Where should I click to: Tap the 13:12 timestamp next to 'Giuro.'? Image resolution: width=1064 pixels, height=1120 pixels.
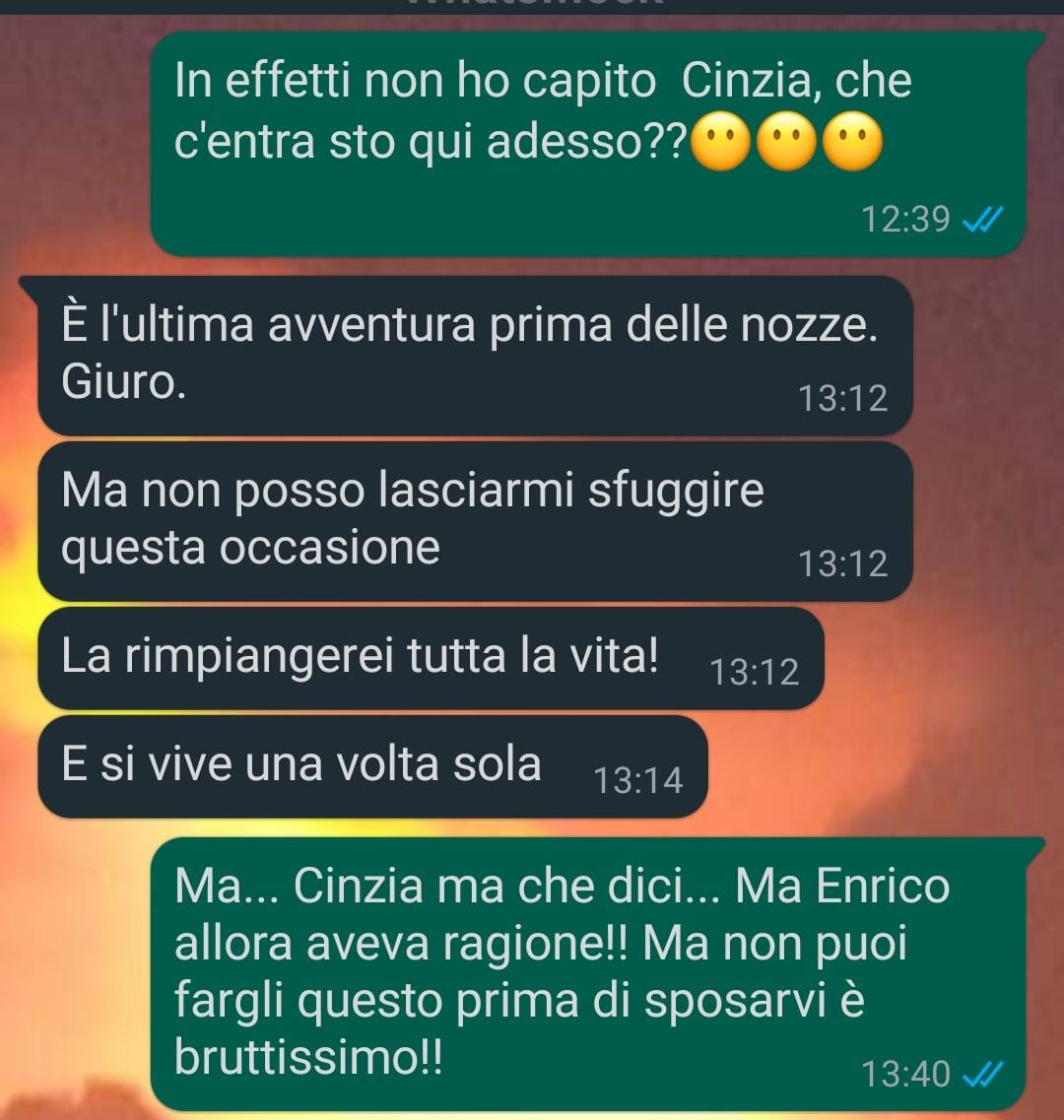[x=842, y=399]
